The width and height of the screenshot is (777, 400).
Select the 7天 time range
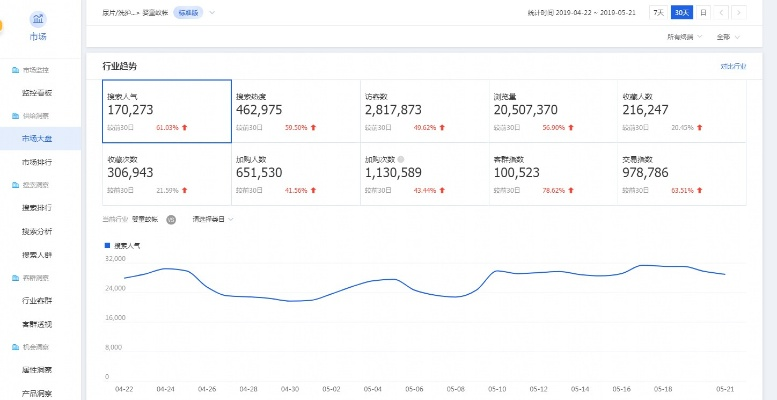(657, 13)
